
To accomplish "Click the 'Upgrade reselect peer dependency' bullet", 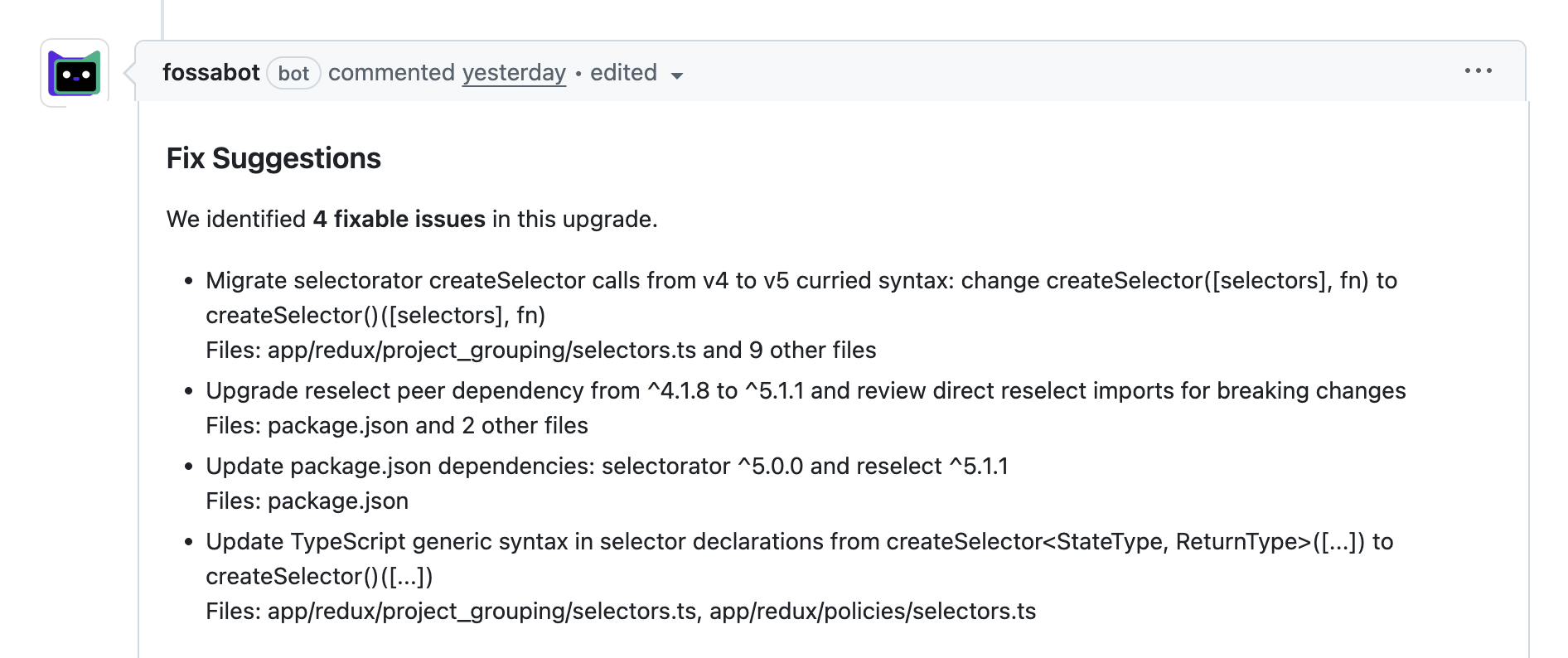I will point(805,391).
